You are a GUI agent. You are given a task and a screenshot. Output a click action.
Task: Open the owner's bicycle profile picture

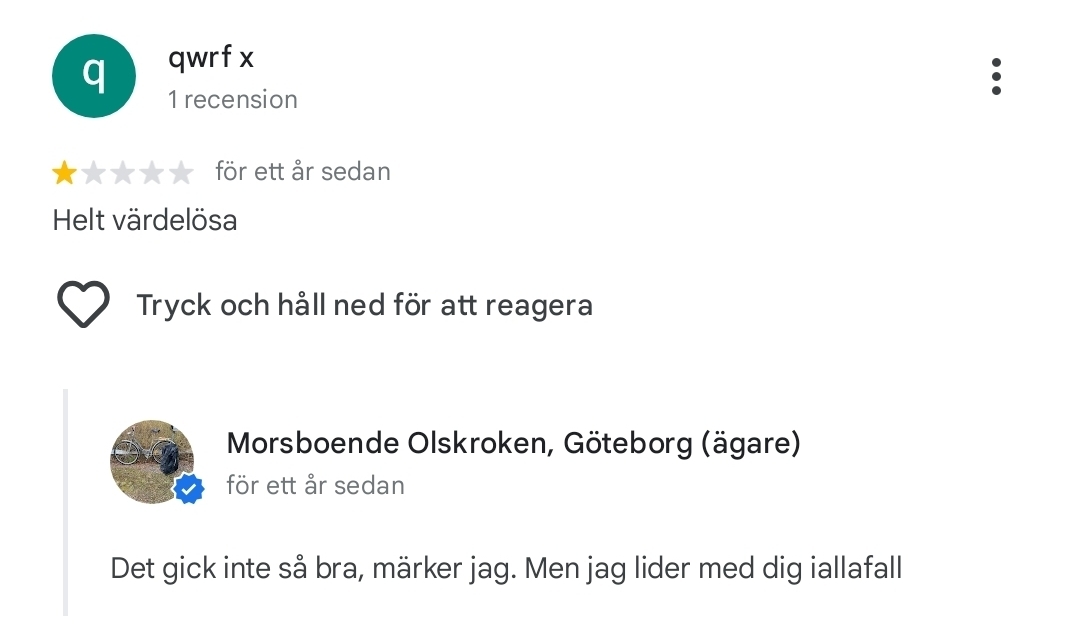(149, 460)
